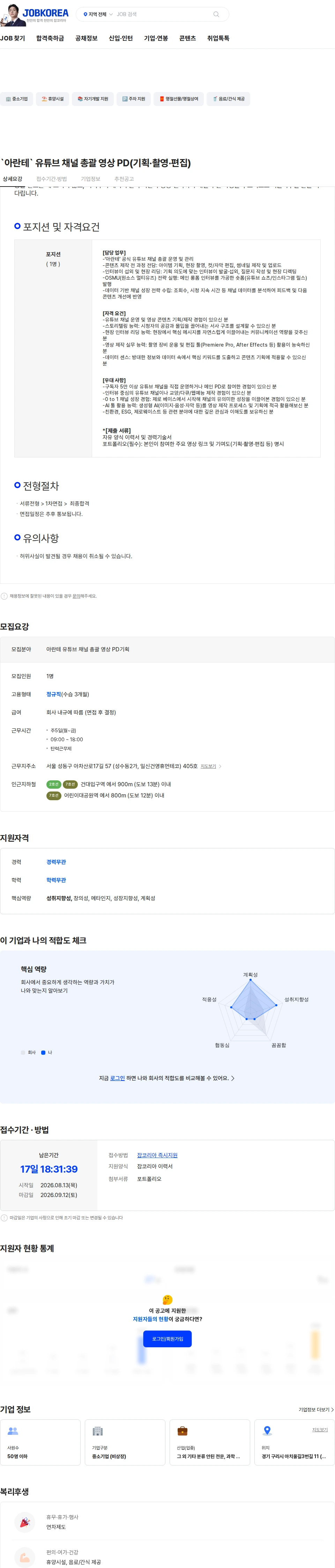Switch to the 접수기간·방법 tab
Screen dimensions: 335x1568
point(51,179)
